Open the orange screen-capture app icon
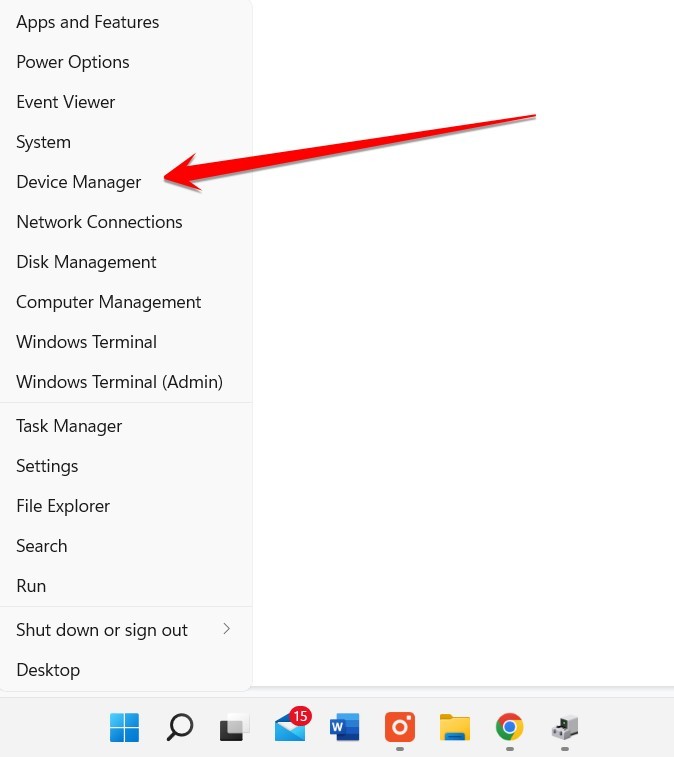674x757 pixels. [400, 727]
